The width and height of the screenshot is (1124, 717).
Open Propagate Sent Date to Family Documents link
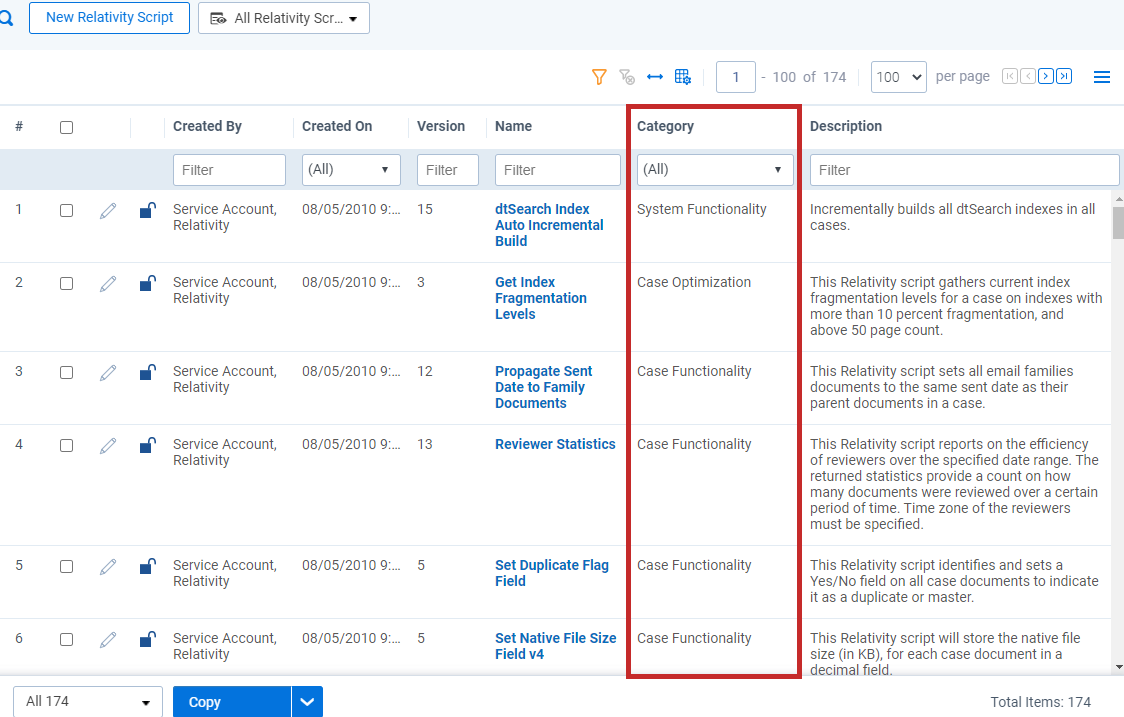(x=543, y=387)
